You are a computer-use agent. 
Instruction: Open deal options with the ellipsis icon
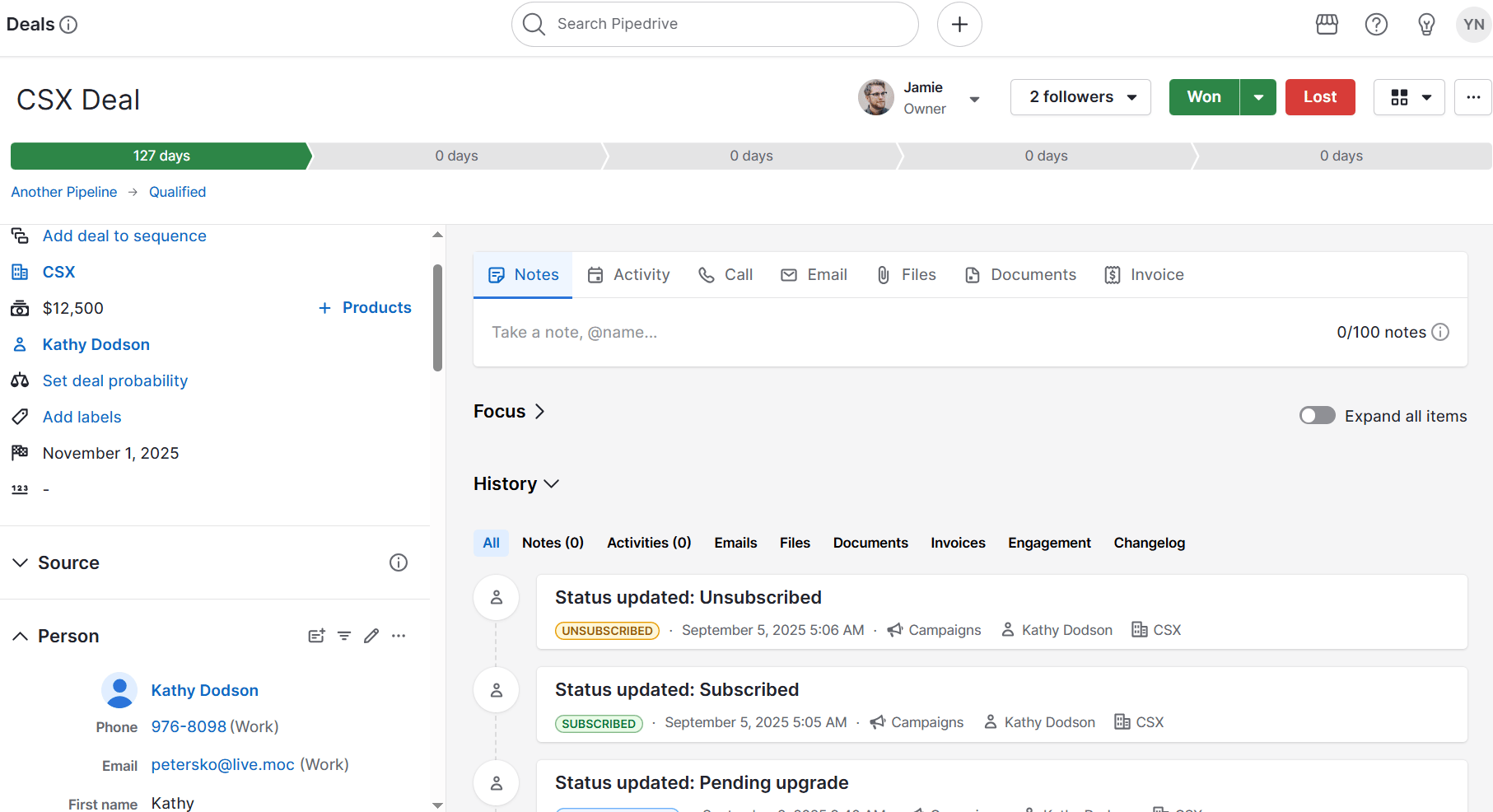coord(1473,97)
